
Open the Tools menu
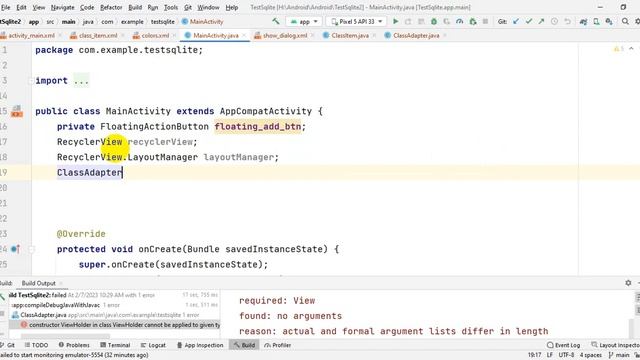coord(171,7)
